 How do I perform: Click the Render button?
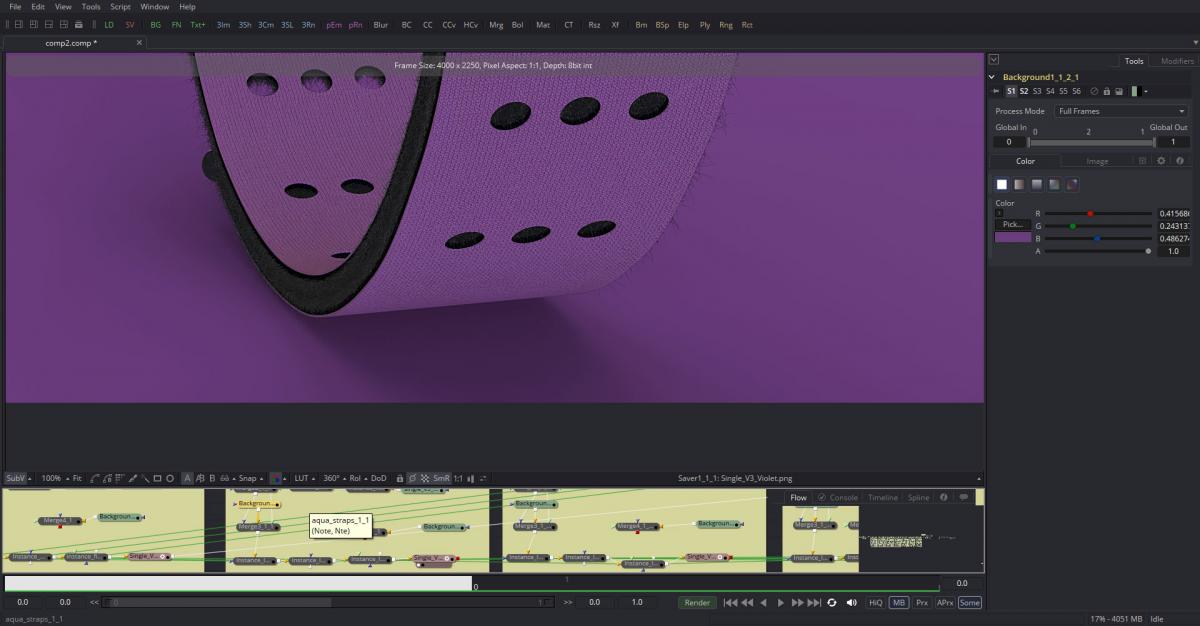click(697, 603)
